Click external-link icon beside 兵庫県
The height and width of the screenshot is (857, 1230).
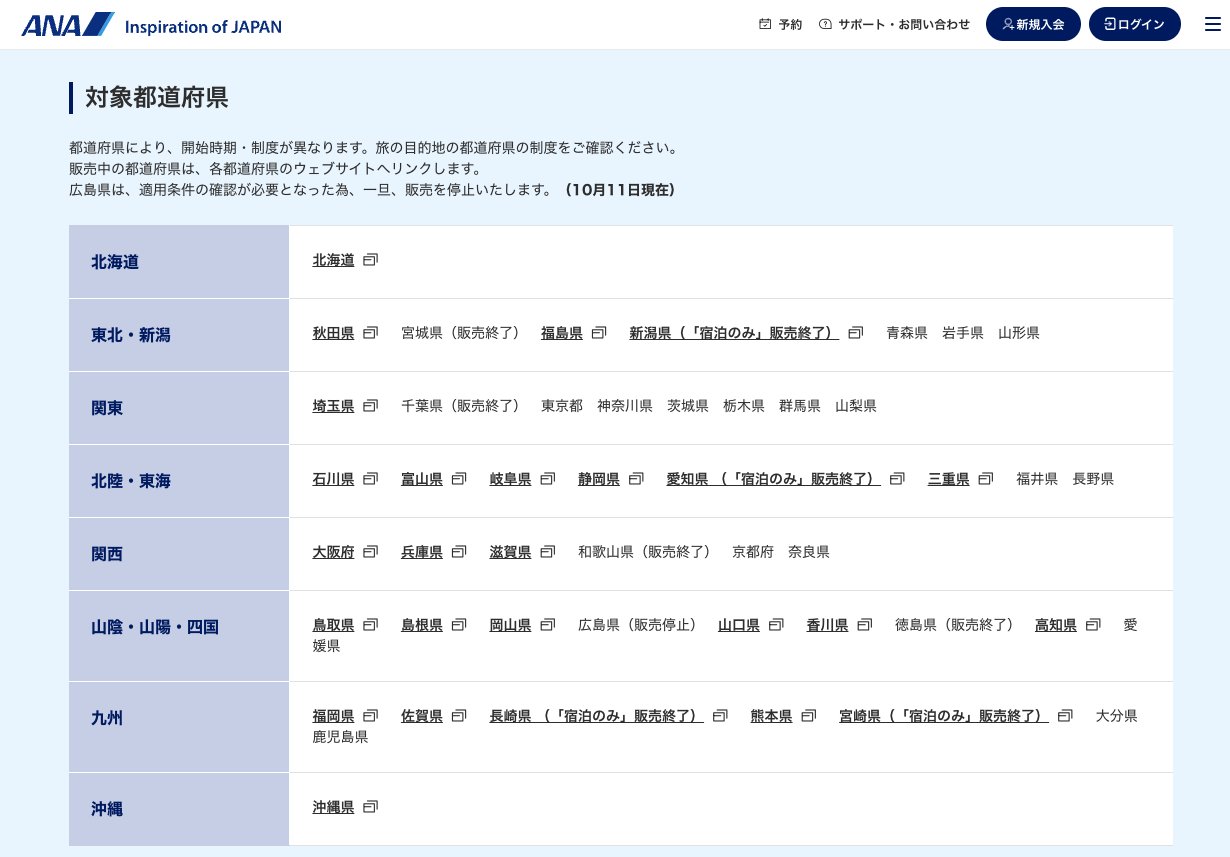coord(460,552)
